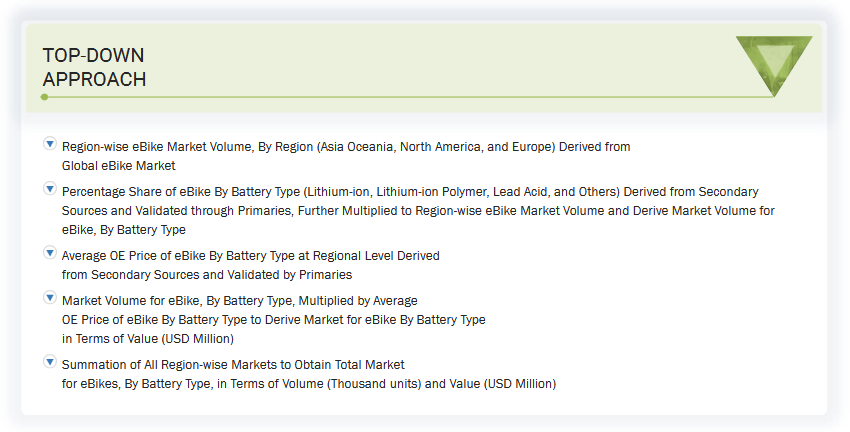Screen dimensions: 850x432
Task: Expand the Summation of All Region-wise Markets arrow
Action: (49, 361)
